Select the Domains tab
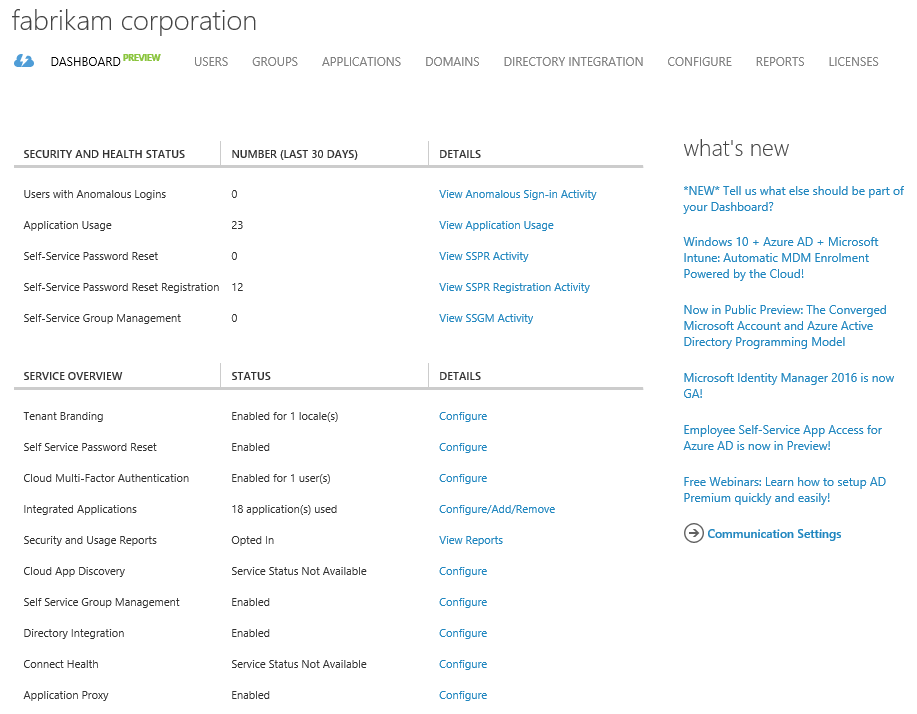This screenshot has height=714, width=917. click(x=452, y=62)
